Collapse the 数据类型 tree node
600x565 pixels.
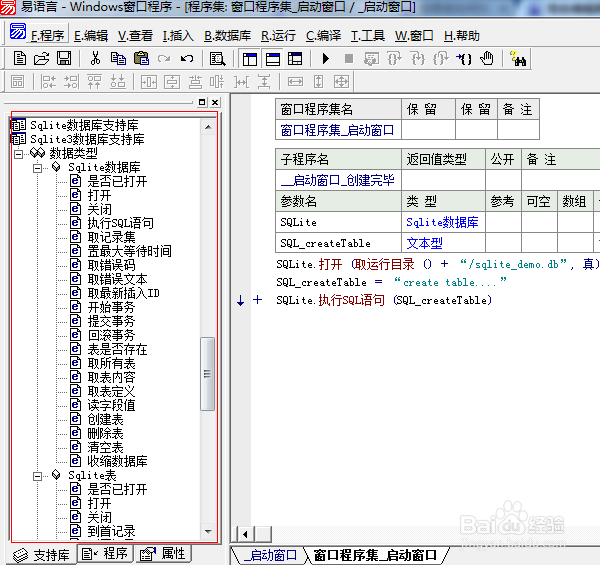18,154
